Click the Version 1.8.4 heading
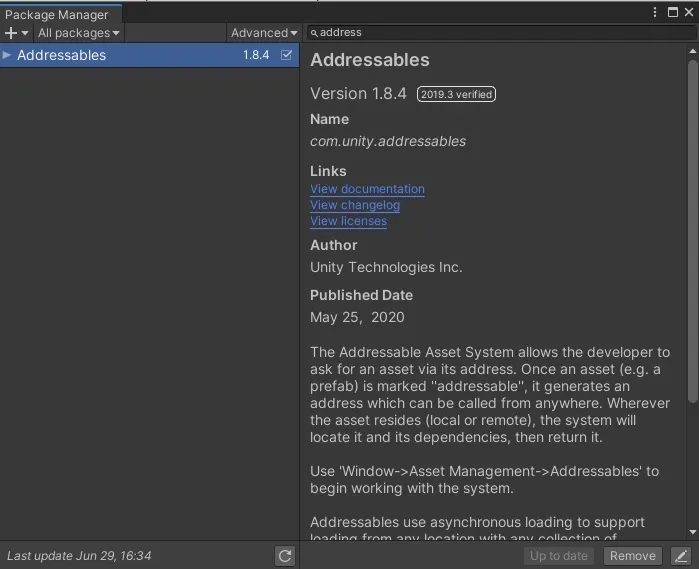This screenshot has width=699, height=569. pos(358,94)
